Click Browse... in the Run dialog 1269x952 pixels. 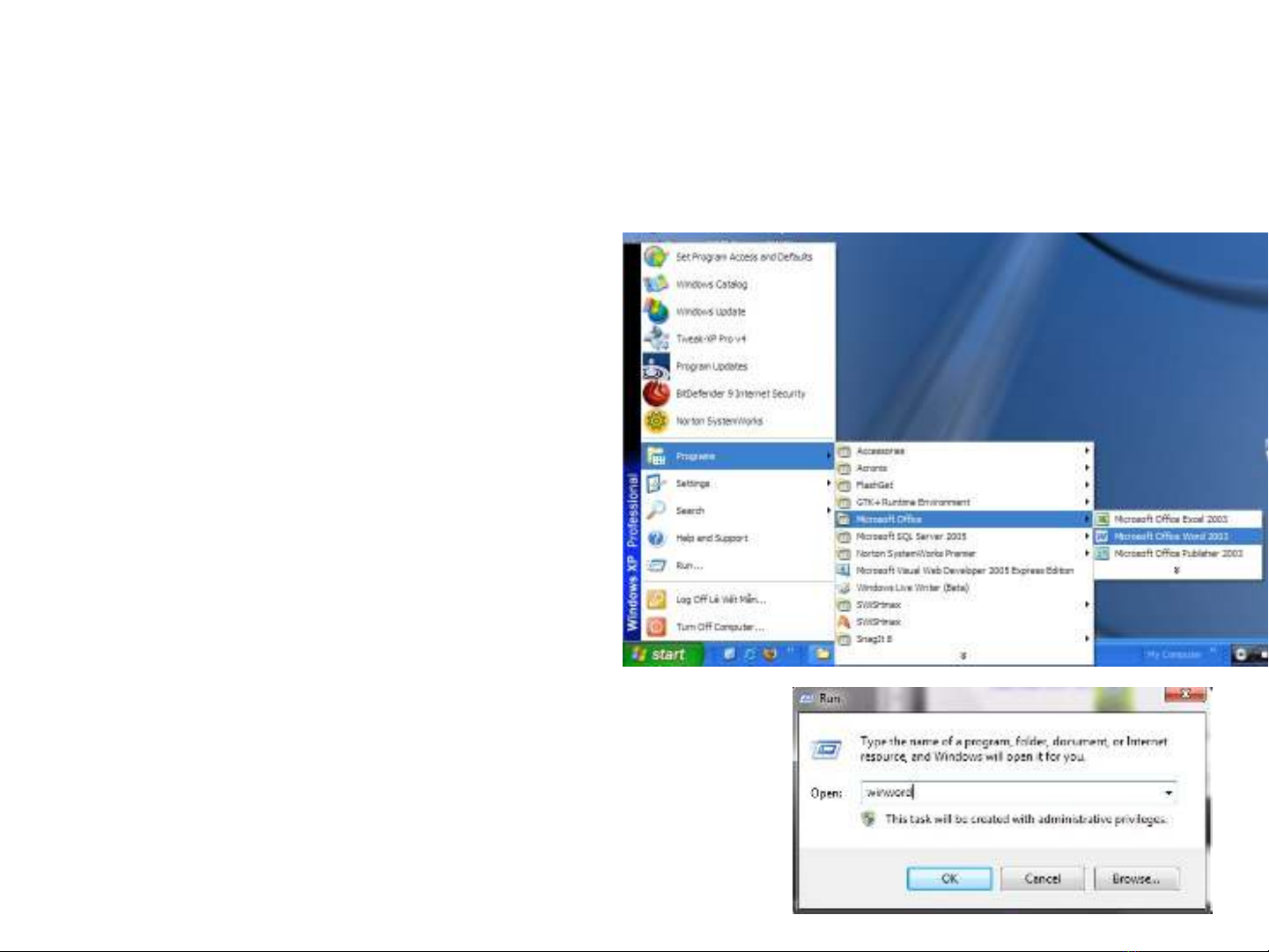pyautogui.click(x=1136, y=879)
